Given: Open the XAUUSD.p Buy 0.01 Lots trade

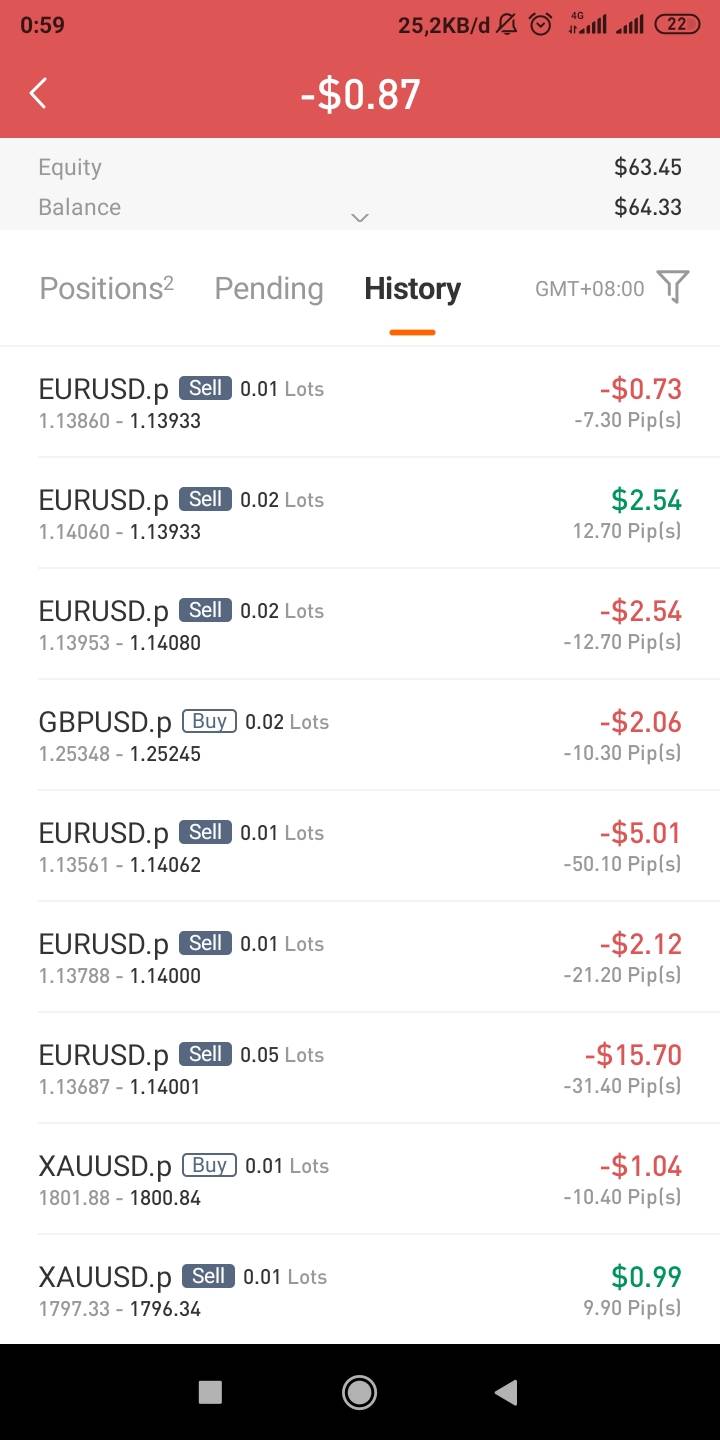Looking at the screenshot, I should click(x=360, y=1179).
